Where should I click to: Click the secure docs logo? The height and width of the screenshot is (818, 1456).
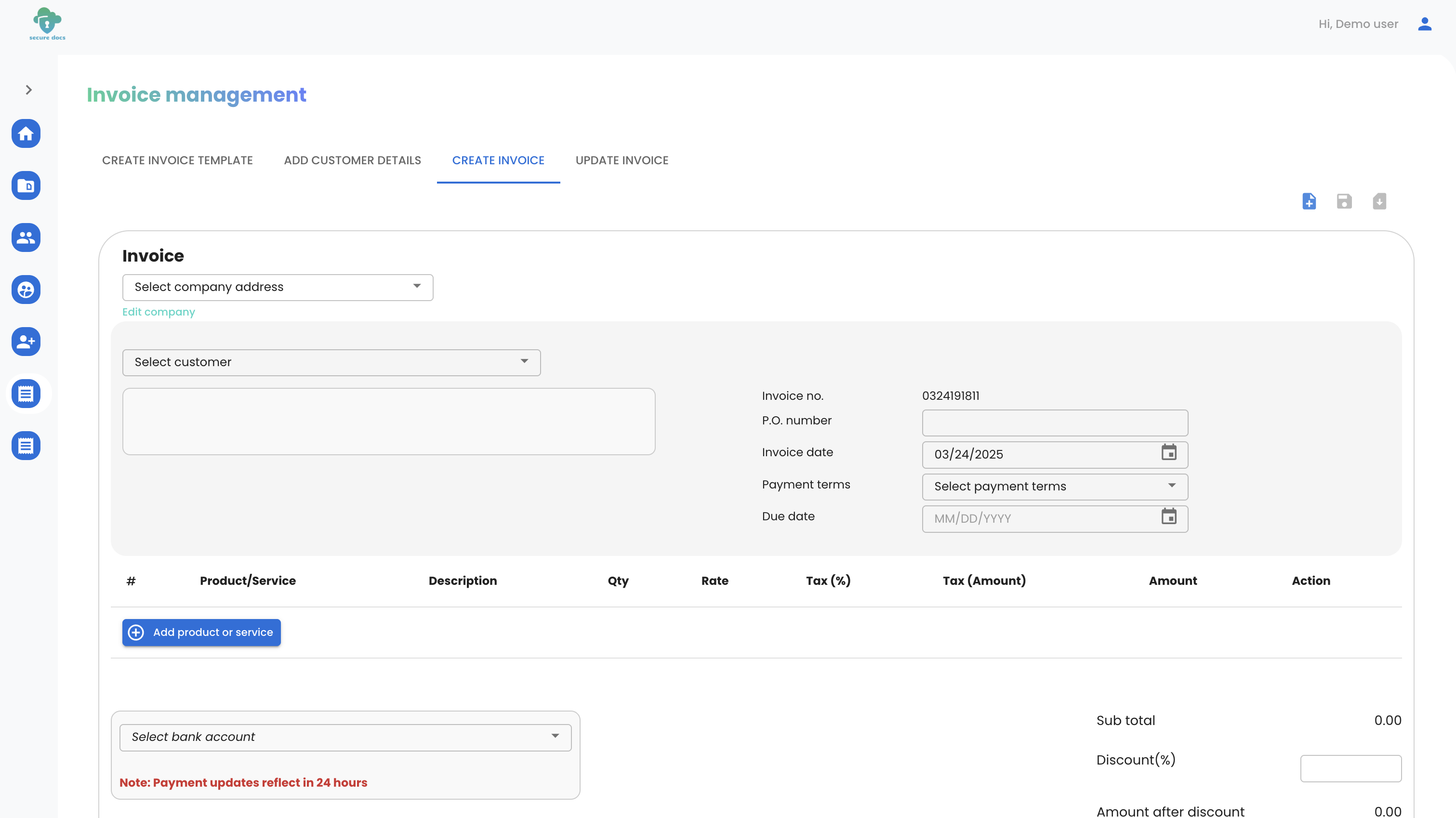[x=48, y=24]
